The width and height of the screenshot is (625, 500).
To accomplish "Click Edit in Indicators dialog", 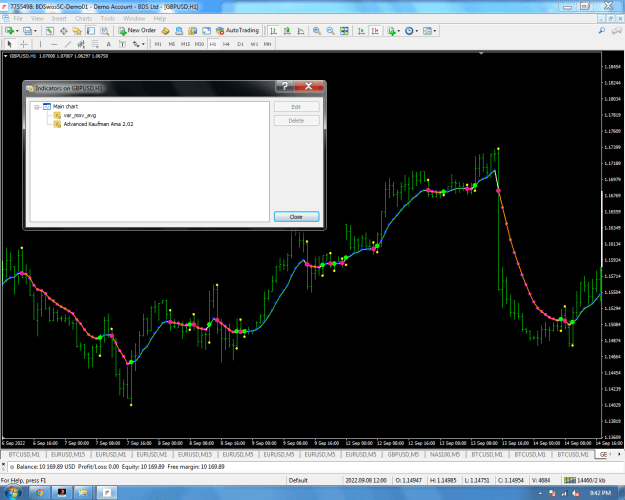I will (x=296, y=107).
